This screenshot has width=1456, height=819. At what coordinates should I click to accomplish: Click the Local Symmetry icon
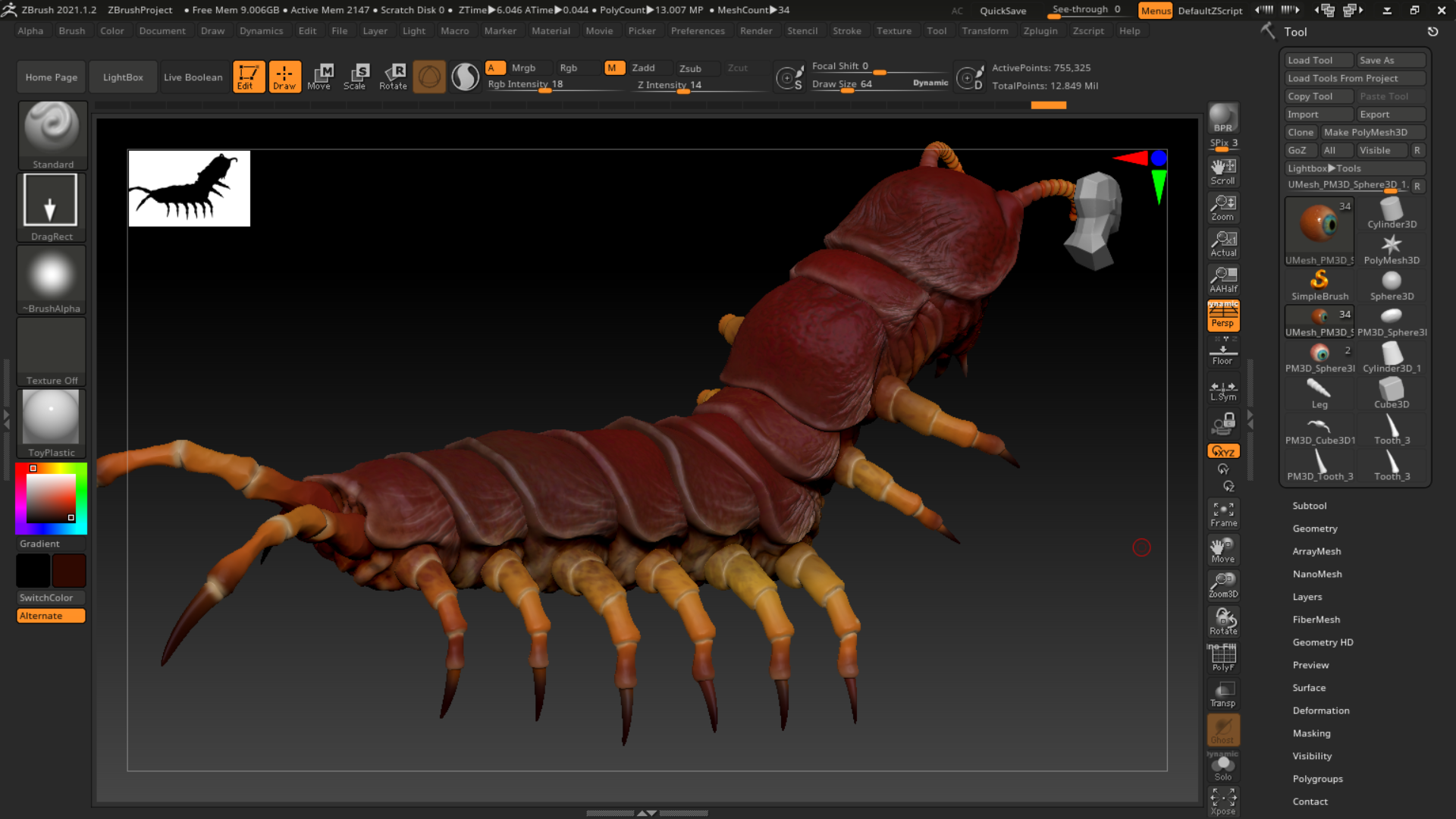tap(1222, 389)
